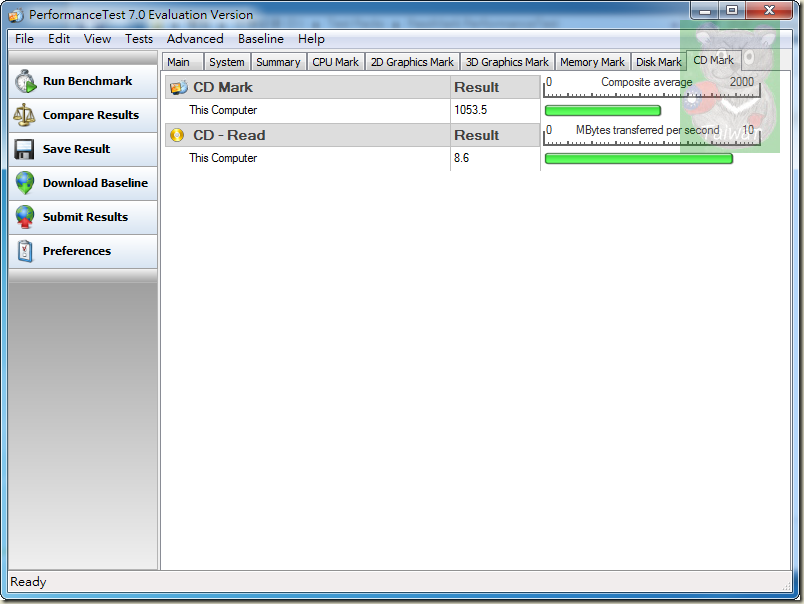This screenshot has height=604, width=804.
Task: Click the Save Result button label
Action: click(x=76, y=149)
